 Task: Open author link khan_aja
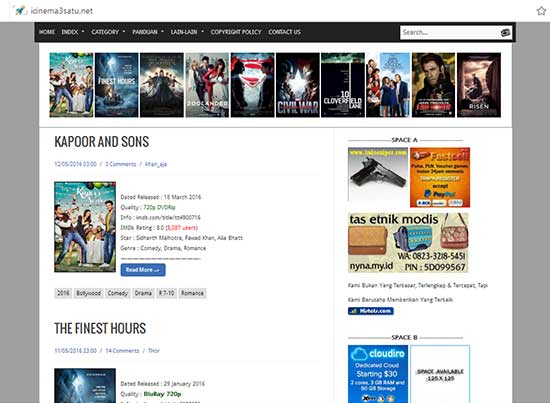pos(156,164)
